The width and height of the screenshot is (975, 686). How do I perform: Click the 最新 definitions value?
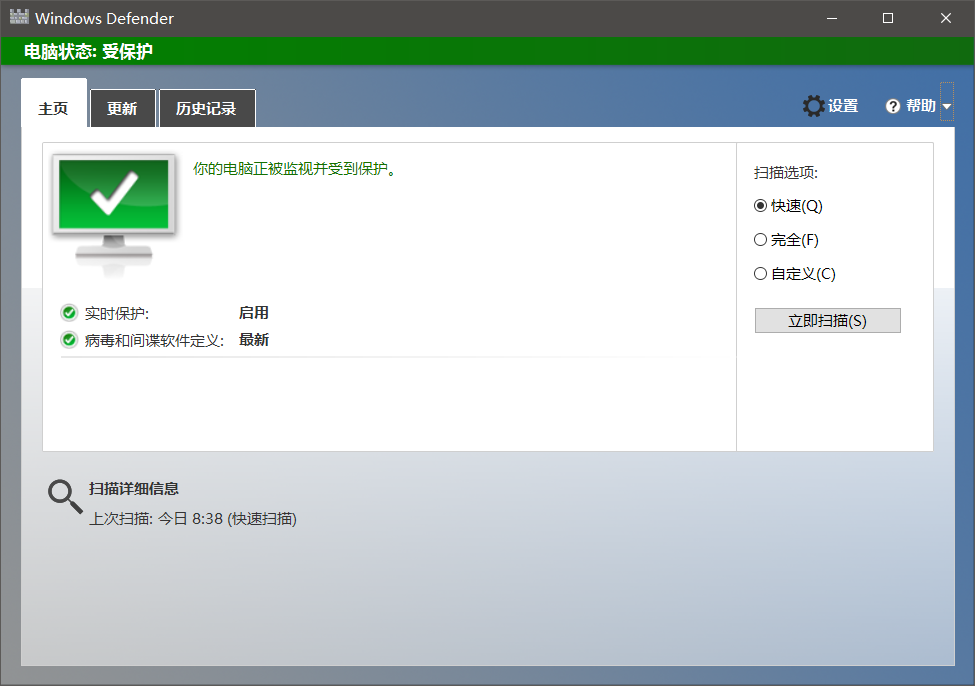point(254,340)
